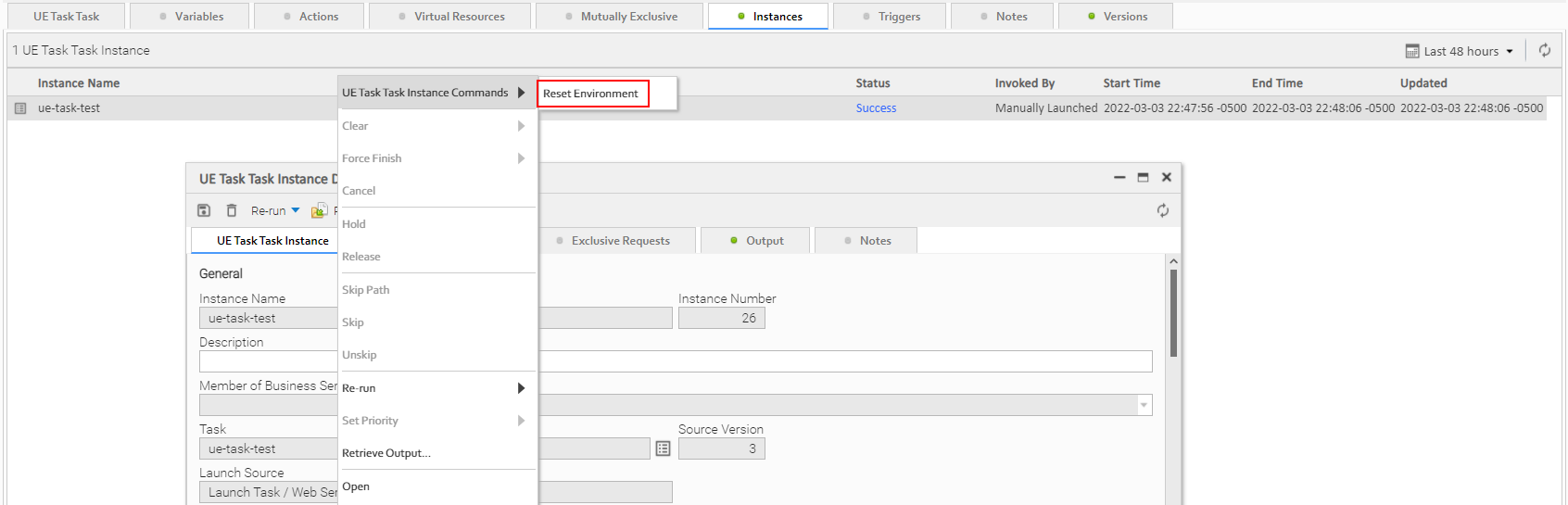Open Member of Business Services dropdown
The height and width of the screenshot is (505, 1568).
[1144, 405]
